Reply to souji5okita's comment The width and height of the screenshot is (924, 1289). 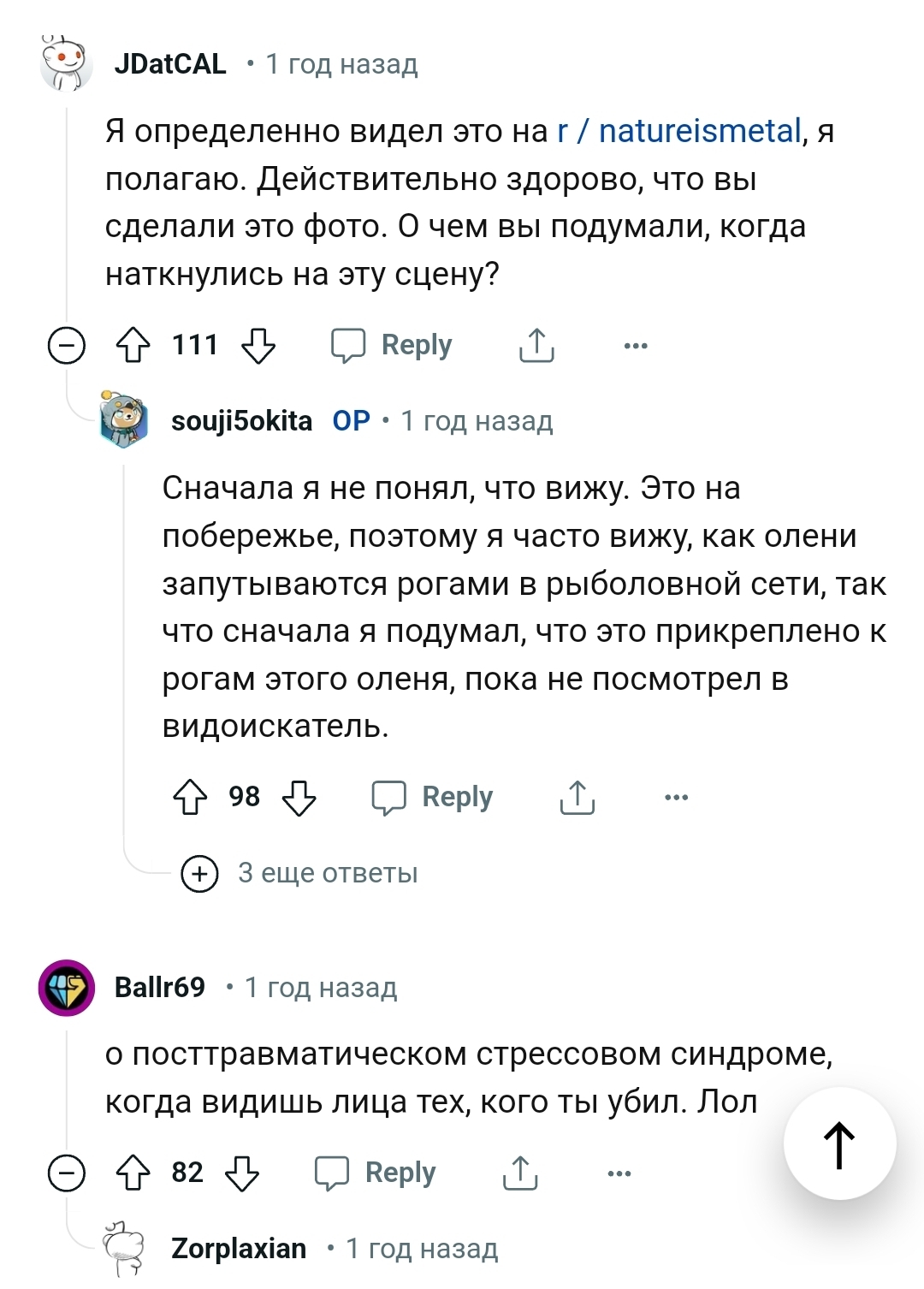432,798
